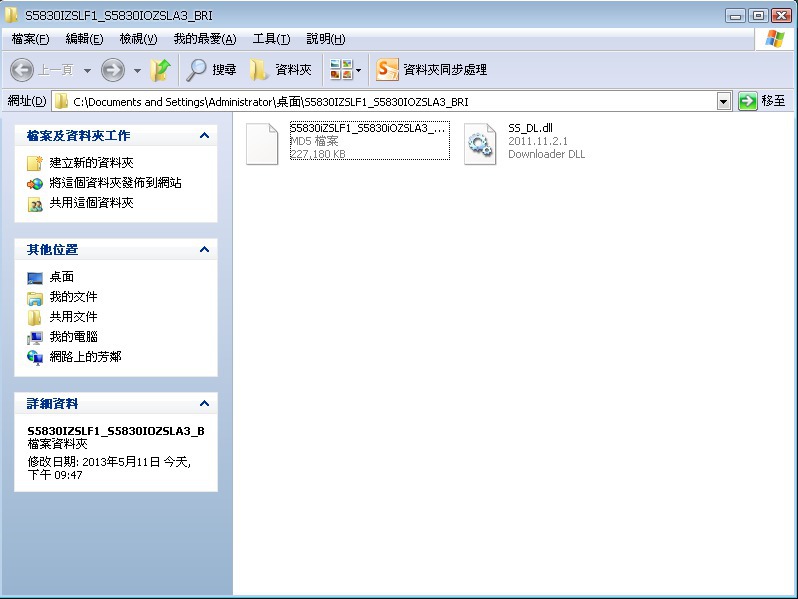Expand the address bar dropdown arrow
This screenshot has height=599, width=798.
(724, 101)
